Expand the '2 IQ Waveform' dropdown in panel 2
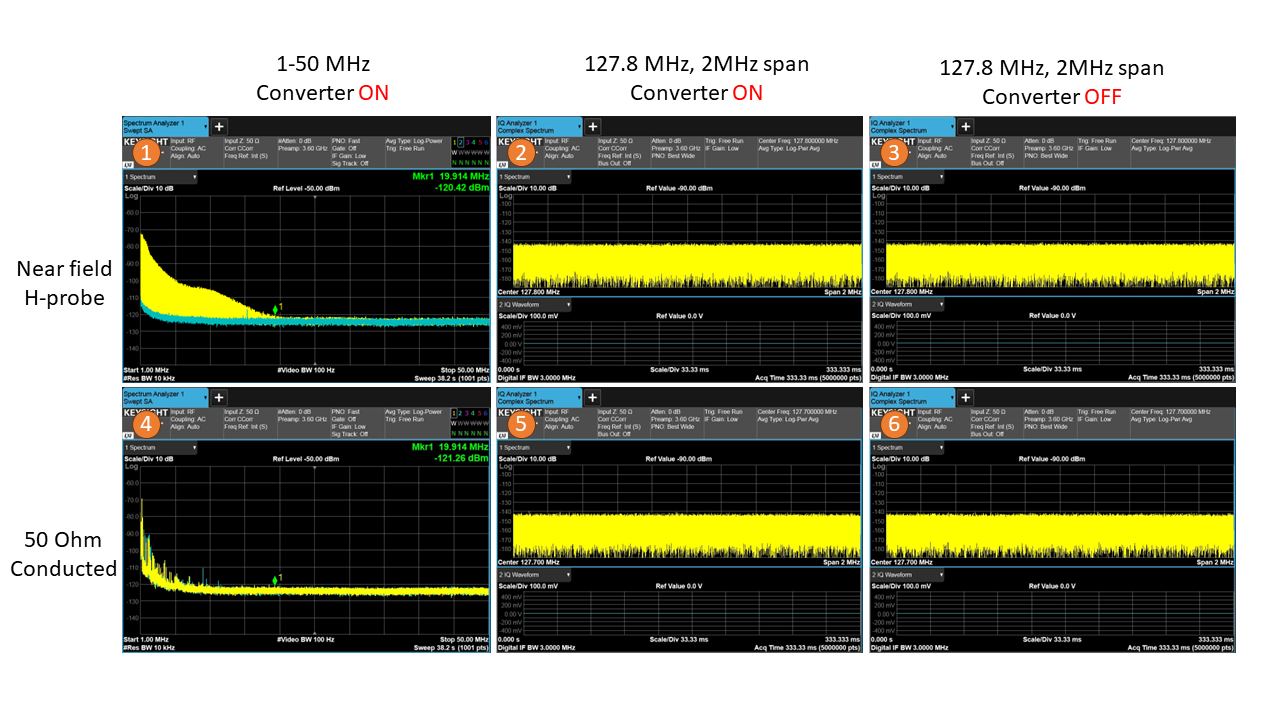Screen dimensions: 1280x720 534,304
